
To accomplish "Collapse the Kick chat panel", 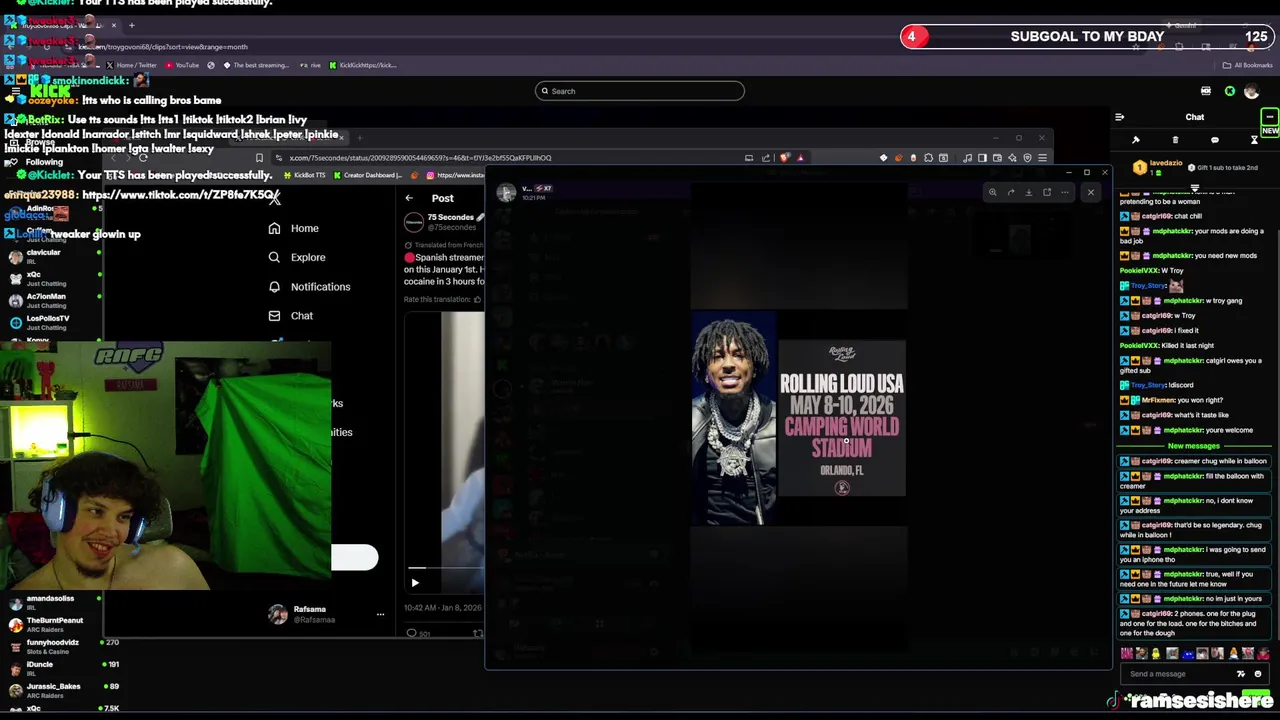I will point(1119,117).
